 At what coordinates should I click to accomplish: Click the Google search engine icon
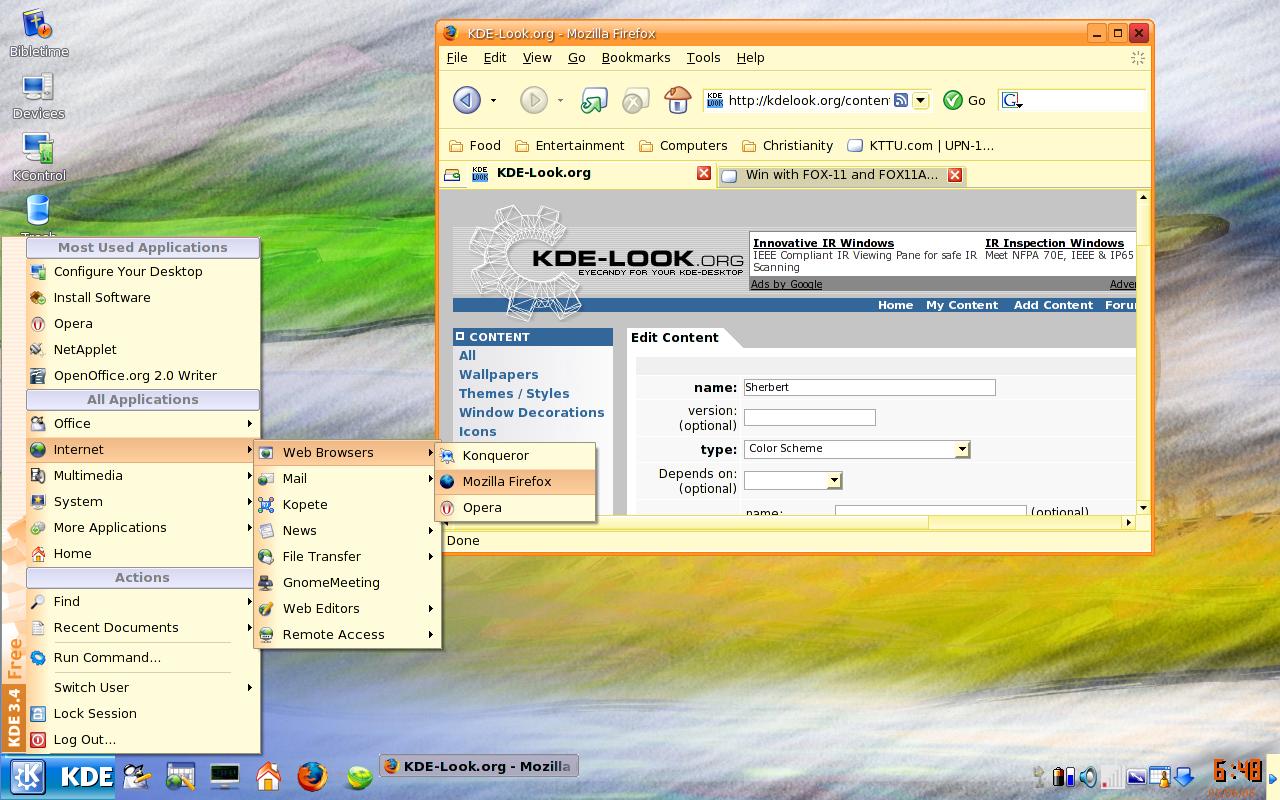tap(1011, 100)
